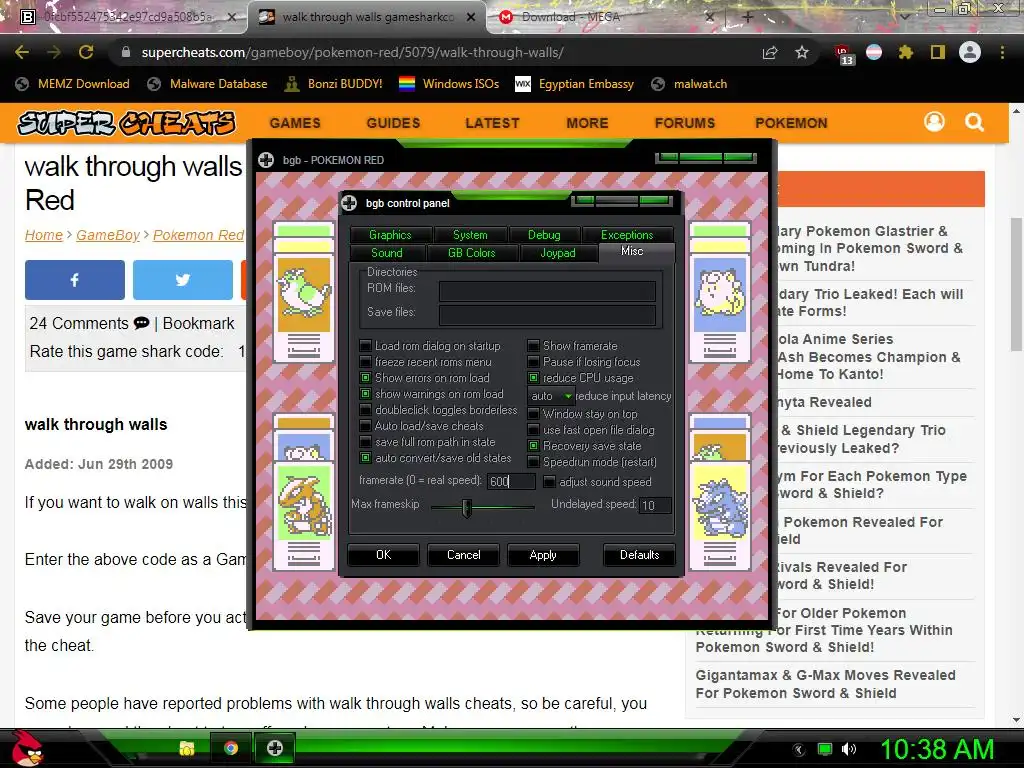Toggle the browser side panel icon
The width and height of the screenshot is (1024, 768).
[x=938, y=52]
